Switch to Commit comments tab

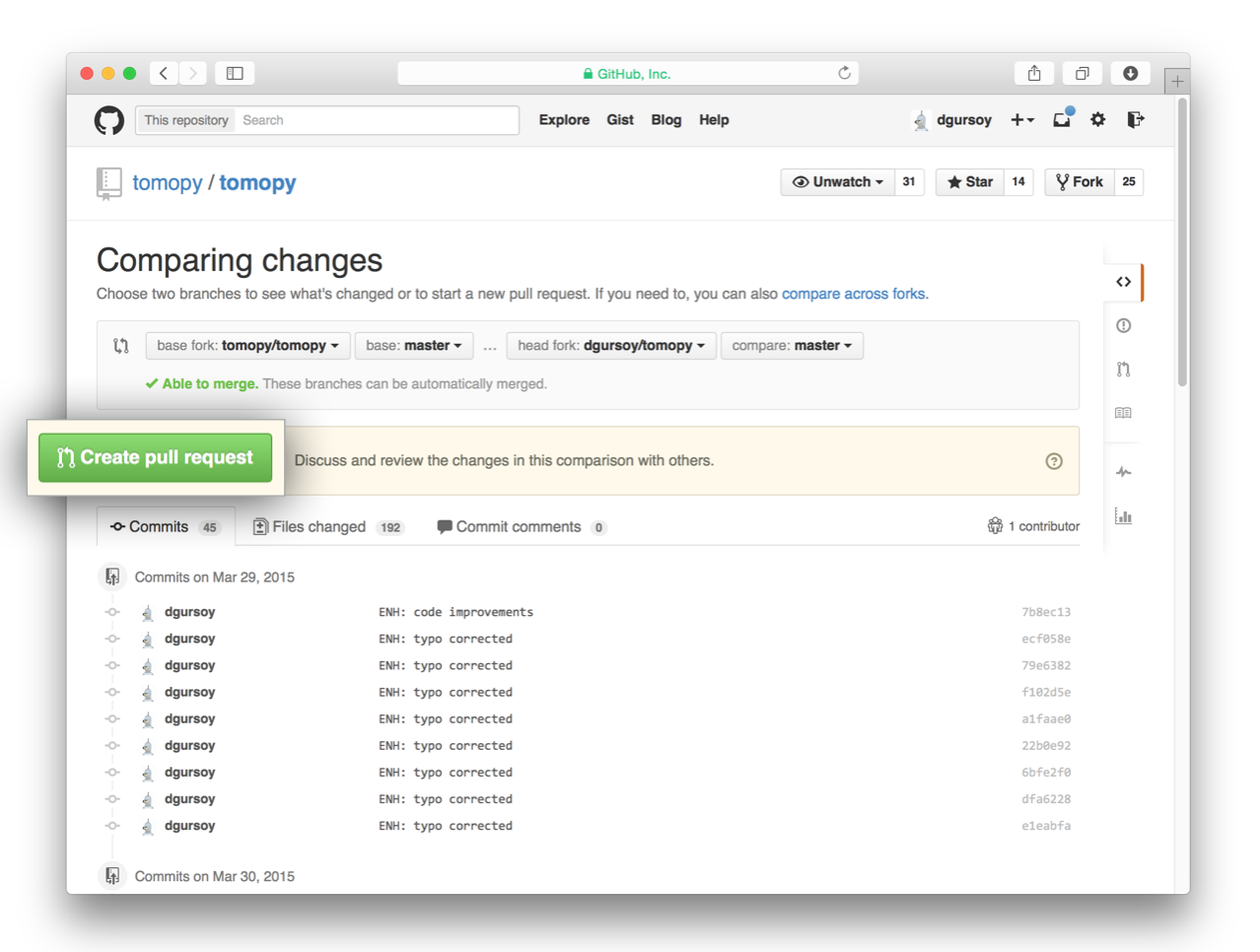point(518,527)
